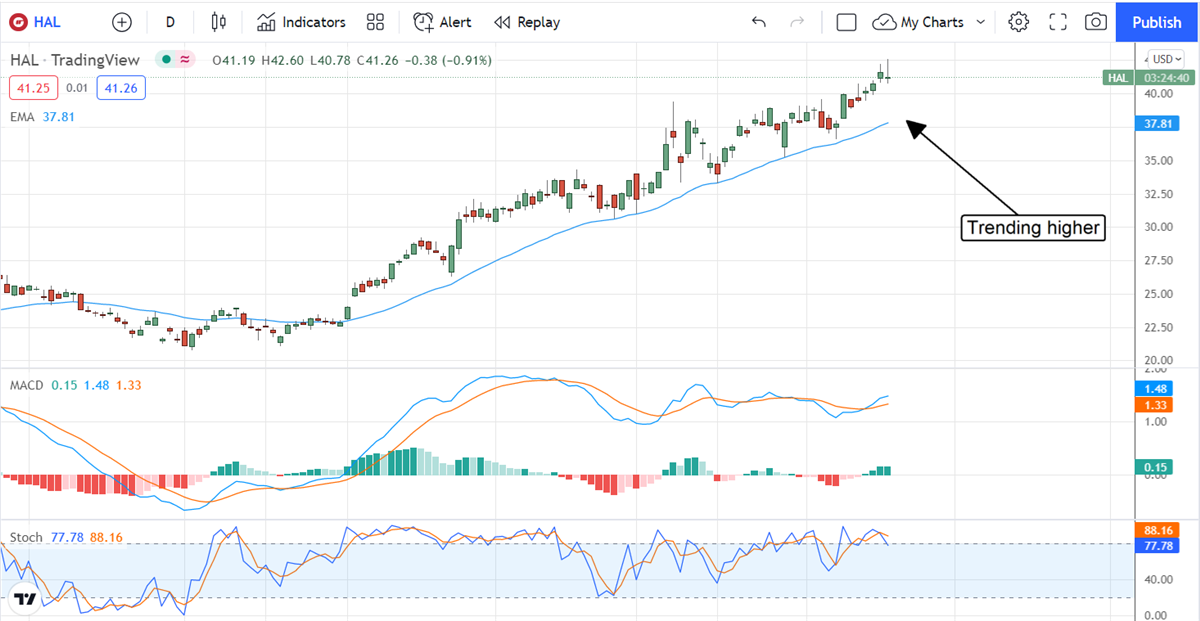Click the Trending higher annotation label
Image resolution: width=1200 pixels, height=621 pixels.
(1034, 228)
